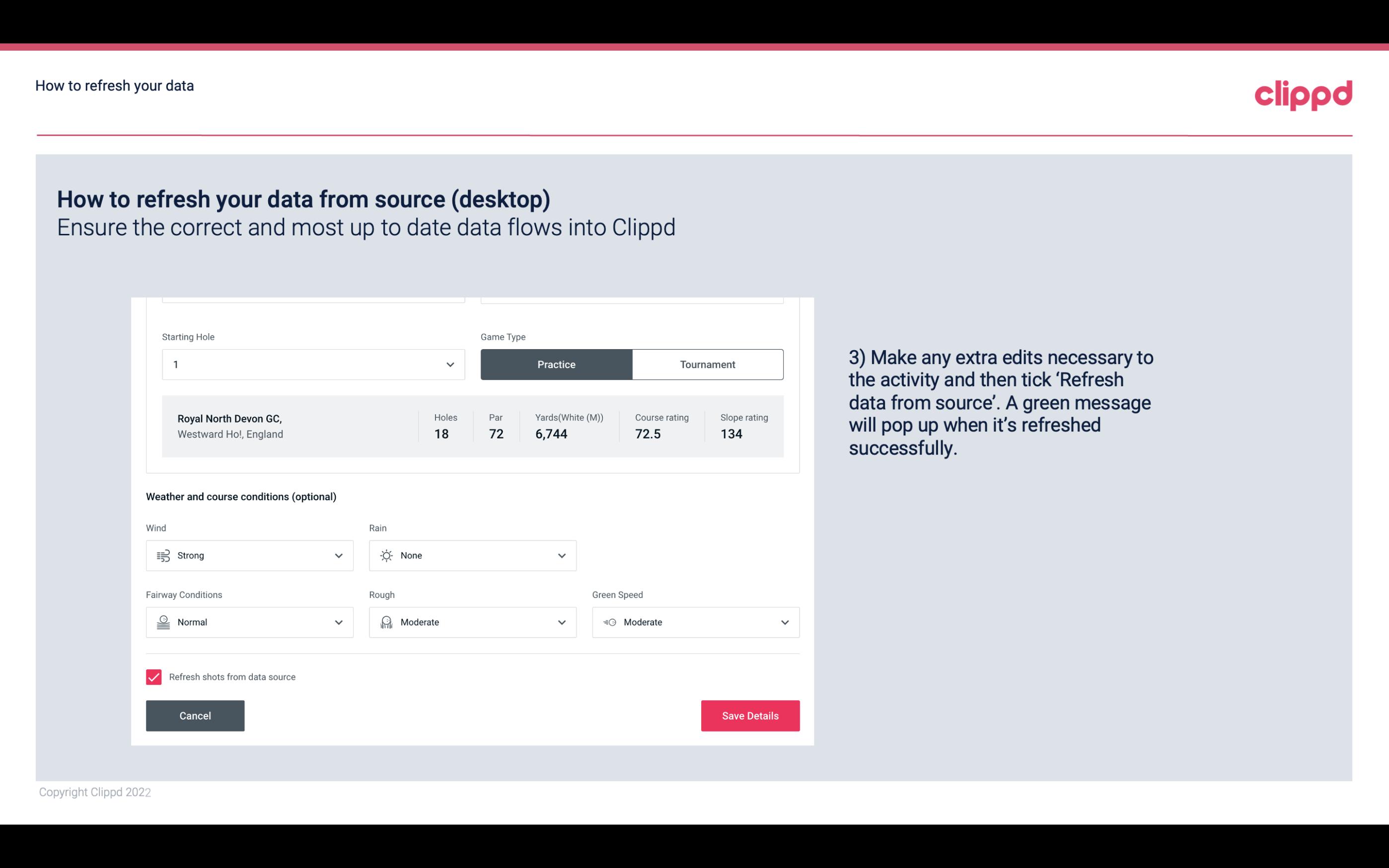Click the fairway conditions icon
Image resolution: width=1389 pixels, height=868 pixels.
coord(163,622)
